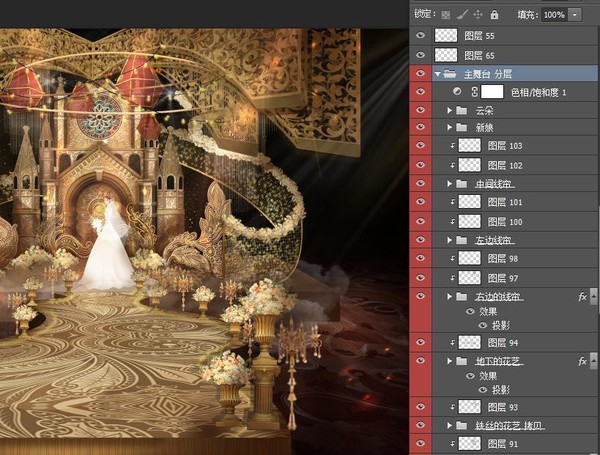Viewport: 600px width, 455px height.
Task: Hide 图层 55 with its eye icon
Action: [x=421, y=35]
